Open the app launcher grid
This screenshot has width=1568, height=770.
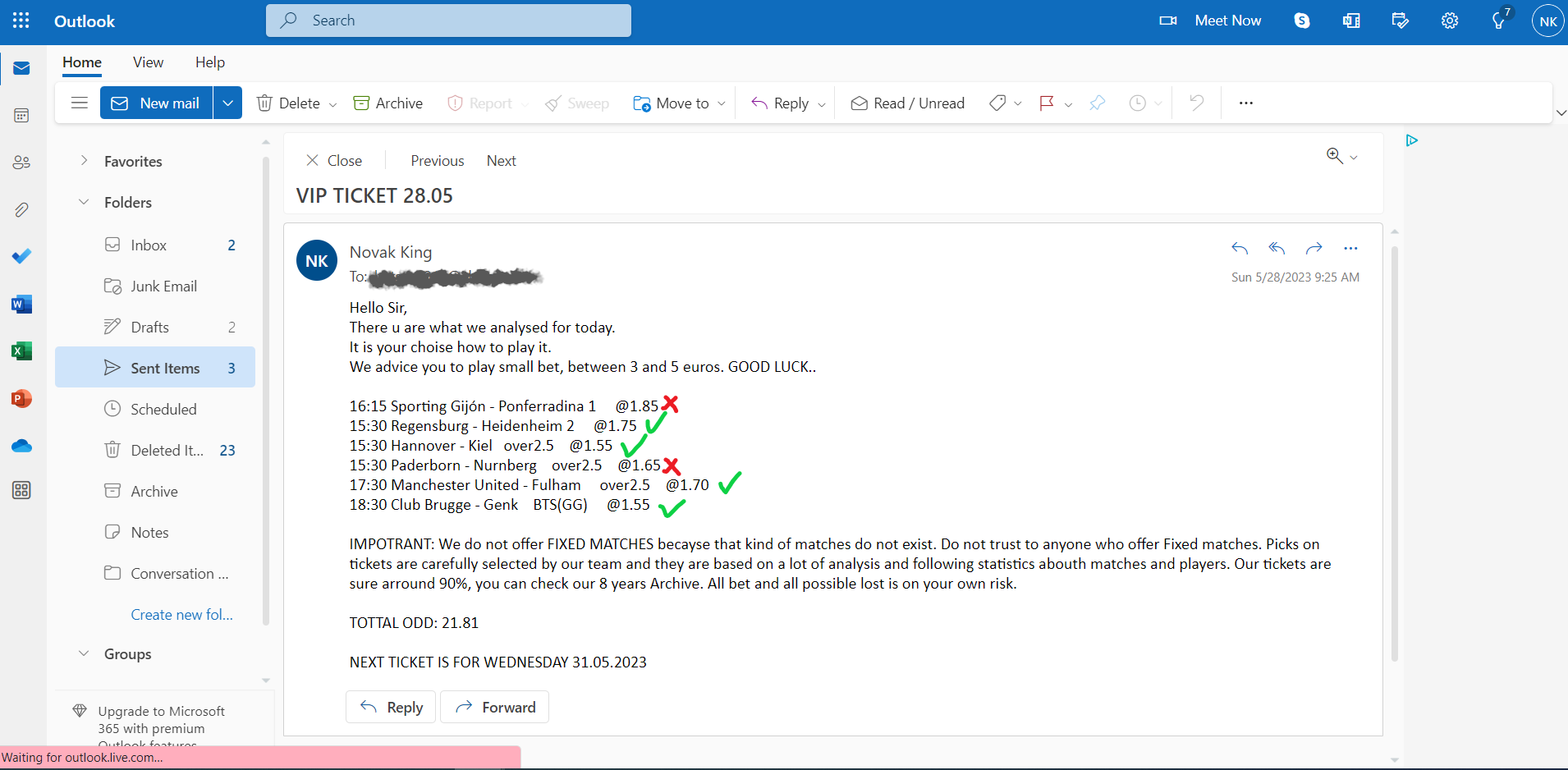(x=21, y=21)
